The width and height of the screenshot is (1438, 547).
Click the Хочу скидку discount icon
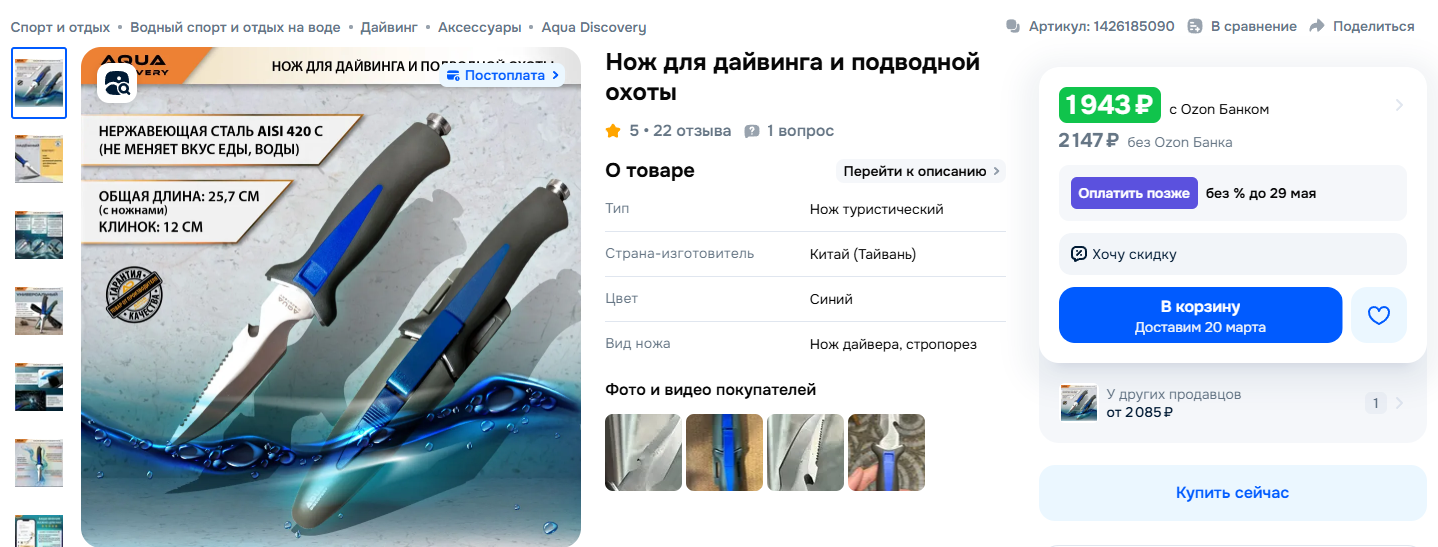pos(1079,254)
